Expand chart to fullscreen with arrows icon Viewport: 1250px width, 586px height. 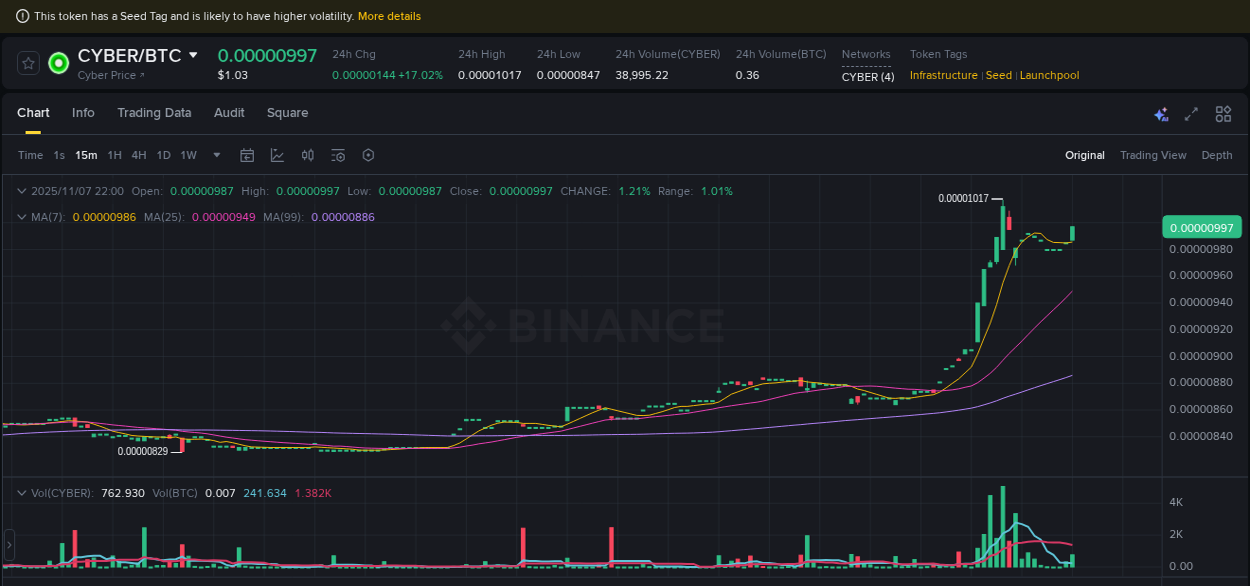[1191, 114]
